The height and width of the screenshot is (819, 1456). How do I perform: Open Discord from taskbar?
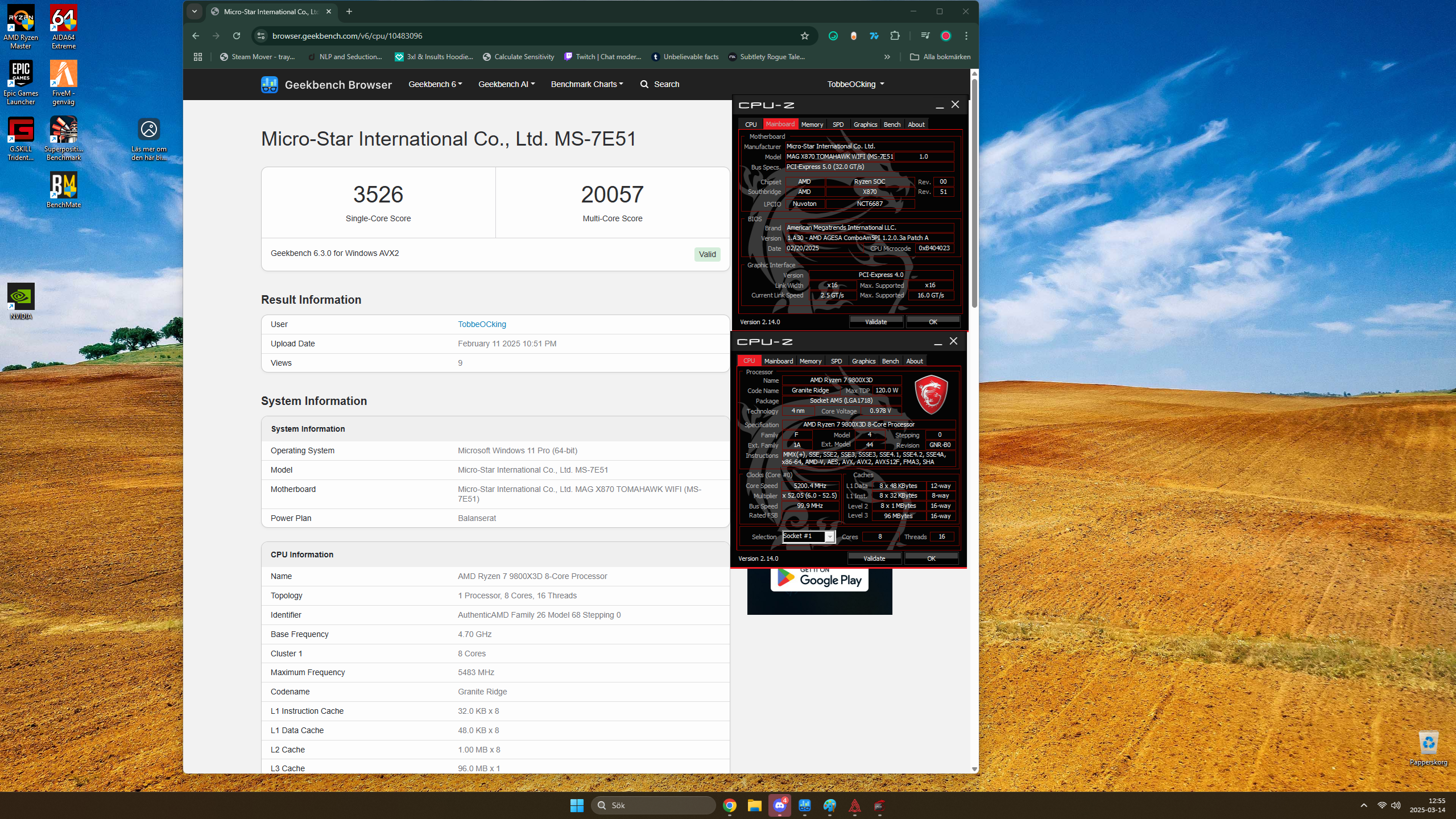pyautogui.click(x=780, y=805)
